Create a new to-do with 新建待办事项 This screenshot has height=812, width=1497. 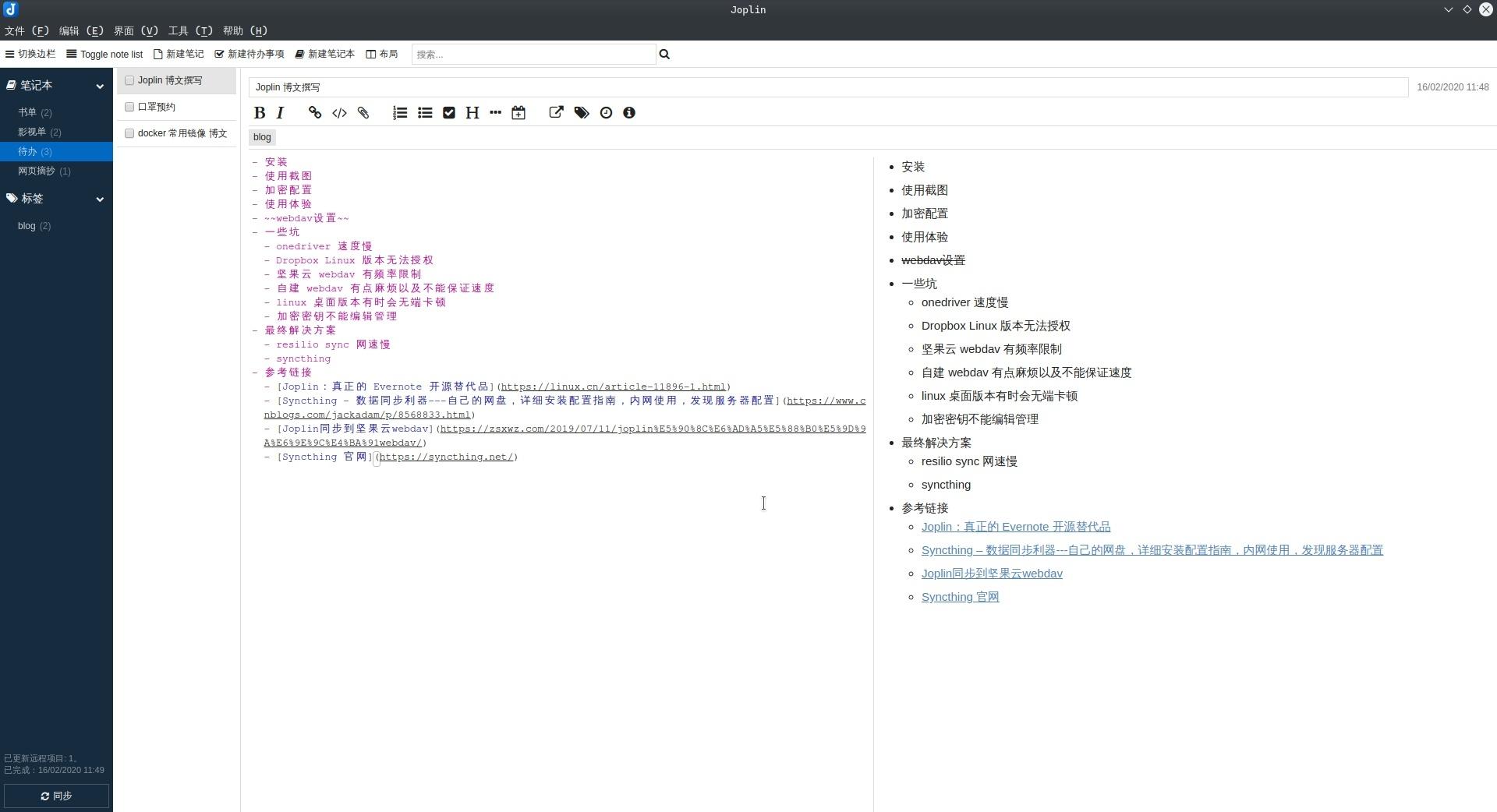(249, 54)
